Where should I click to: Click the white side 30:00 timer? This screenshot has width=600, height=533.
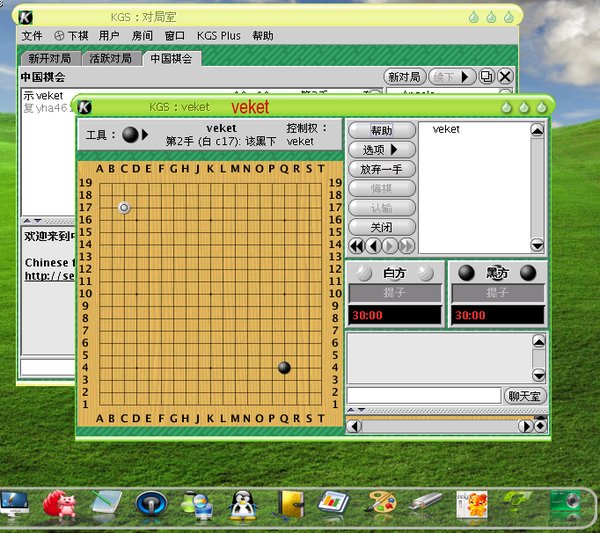[395, 315]
